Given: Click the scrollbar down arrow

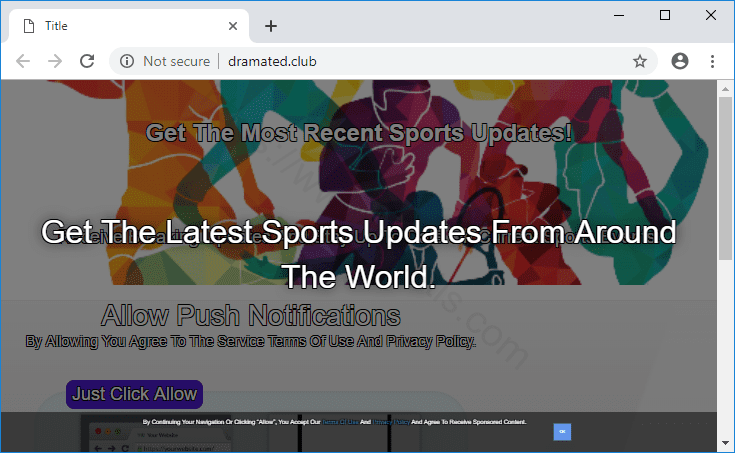Looking at the screenshot, I should (726, 443).
